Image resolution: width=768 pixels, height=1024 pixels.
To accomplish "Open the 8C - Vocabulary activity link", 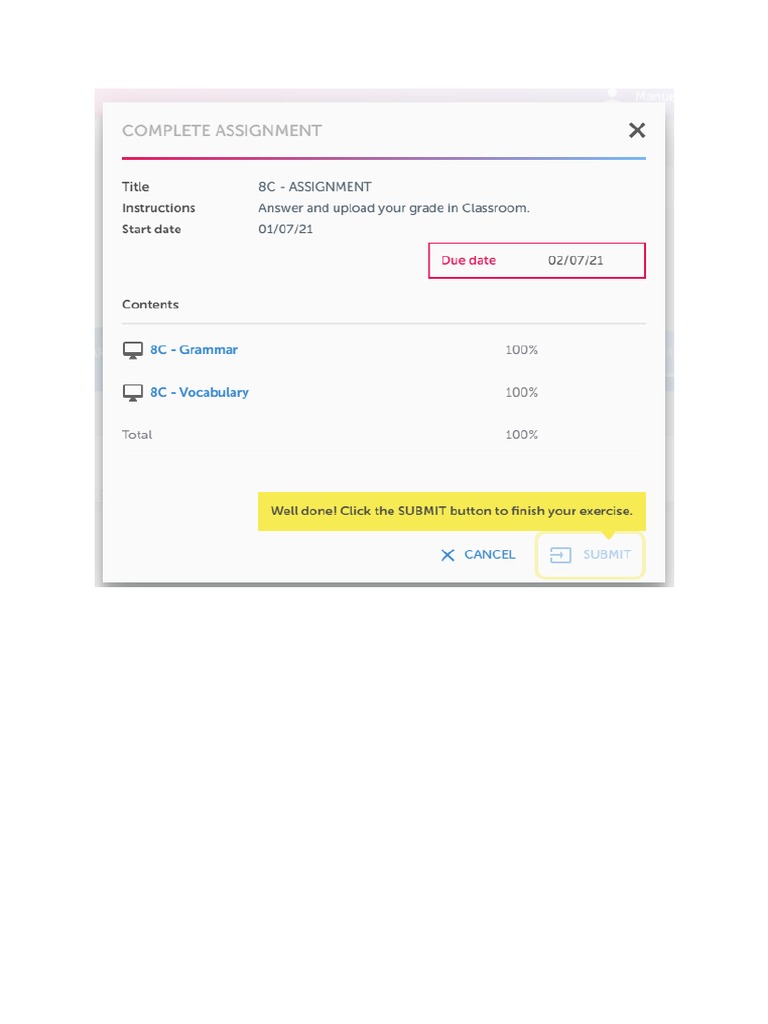I will pos(199,392).
